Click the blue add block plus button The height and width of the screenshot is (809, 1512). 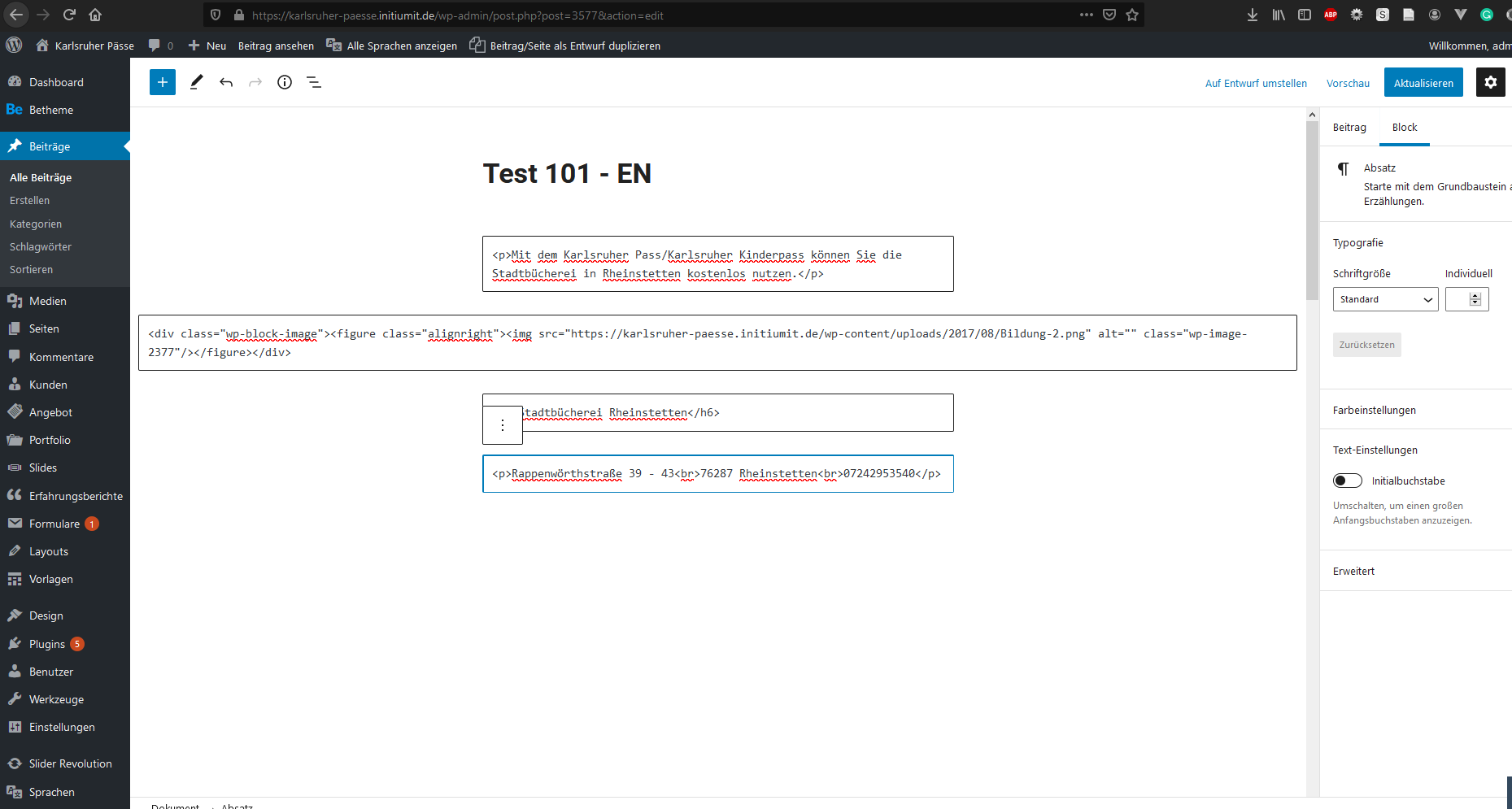coord(163,82)
